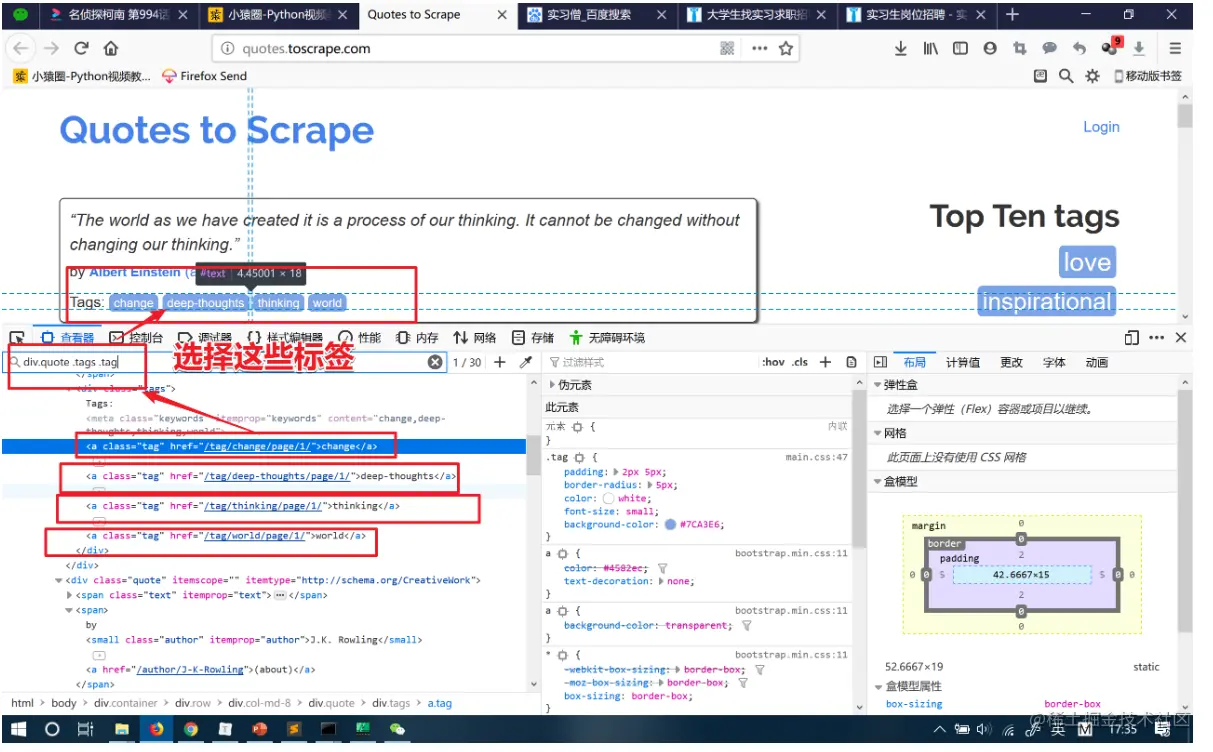Click the responsive design mode icon
This screenshot has height=752, width=1213.
click(1132, 338)
